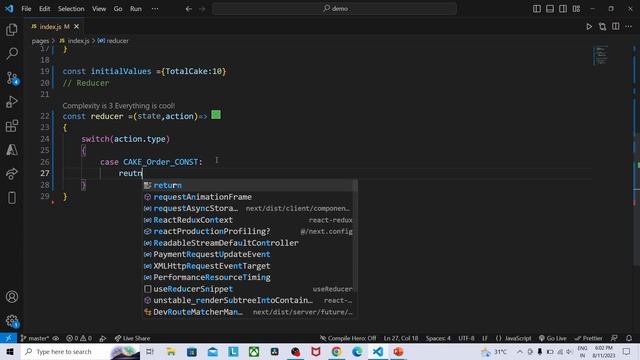This screenshot has height=360, width=640.
Task: Click Prettier in the status bar
Action: point(588,338)
